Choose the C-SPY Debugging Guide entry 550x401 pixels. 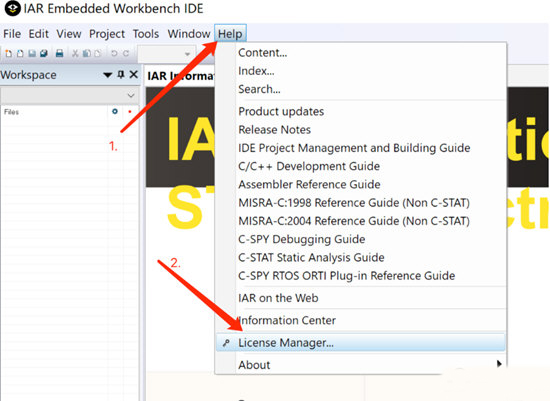(302, 239)
